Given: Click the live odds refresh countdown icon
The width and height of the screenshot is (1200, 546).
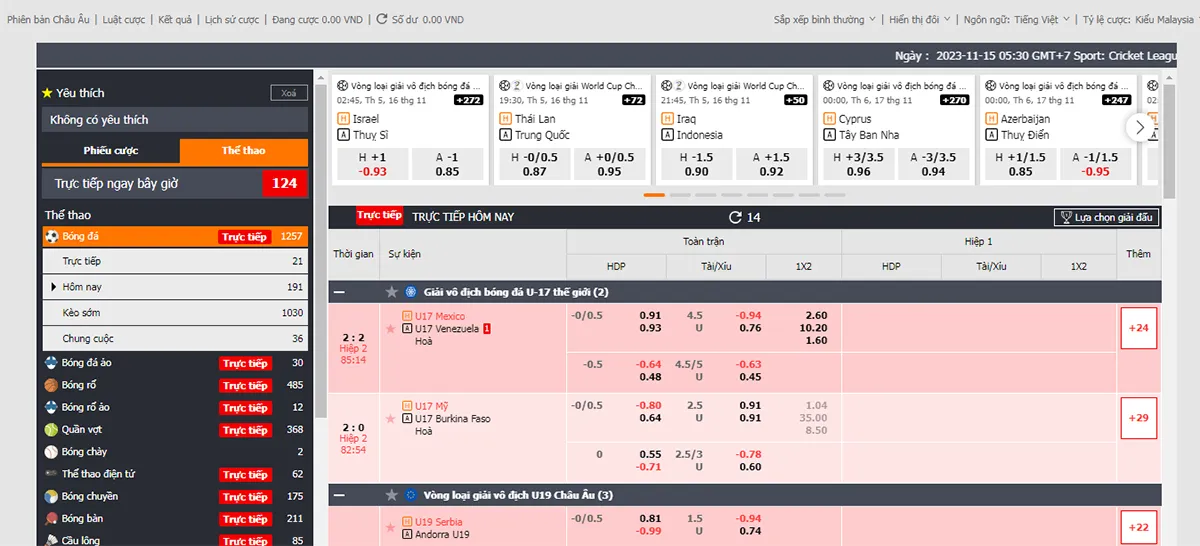Looking at the screenshot, I should [x=735, y=217].
